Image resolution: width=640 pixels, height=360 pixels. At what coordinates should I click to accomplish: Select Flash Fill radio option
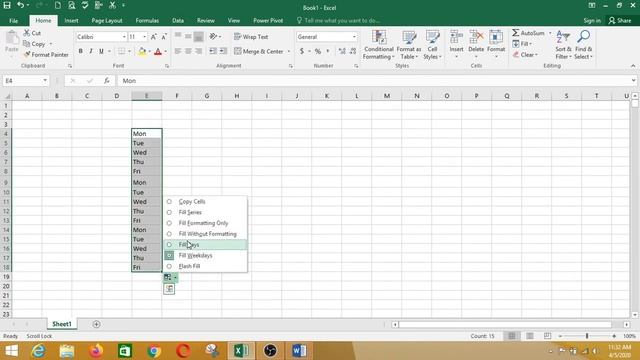tap(169, 266)
